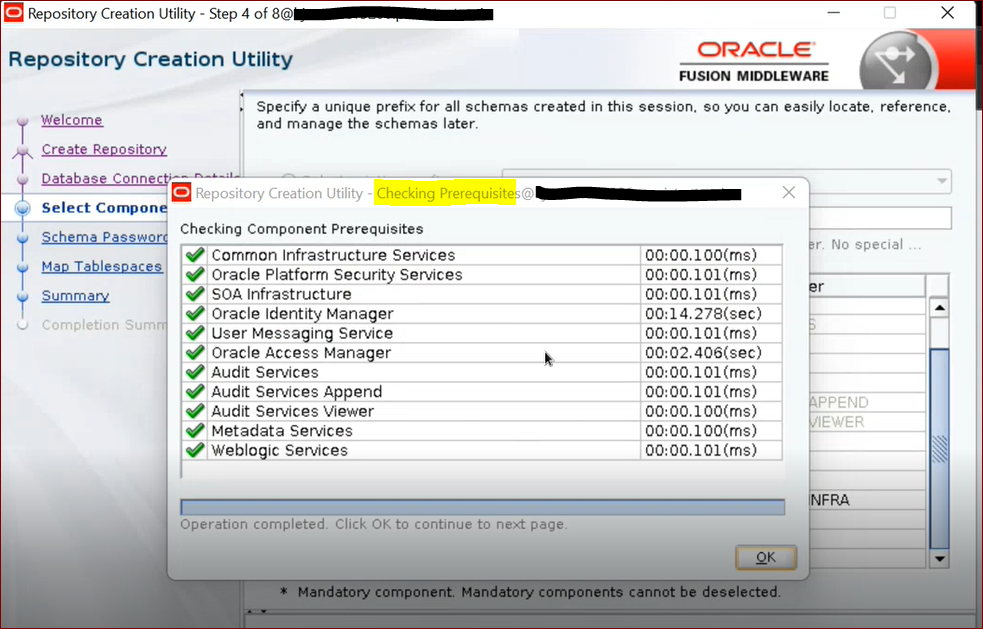The height and width of the screenshot is (629, 983).
Task: Click green checkmark beside Weblogic Services
Action: point(195,450)
